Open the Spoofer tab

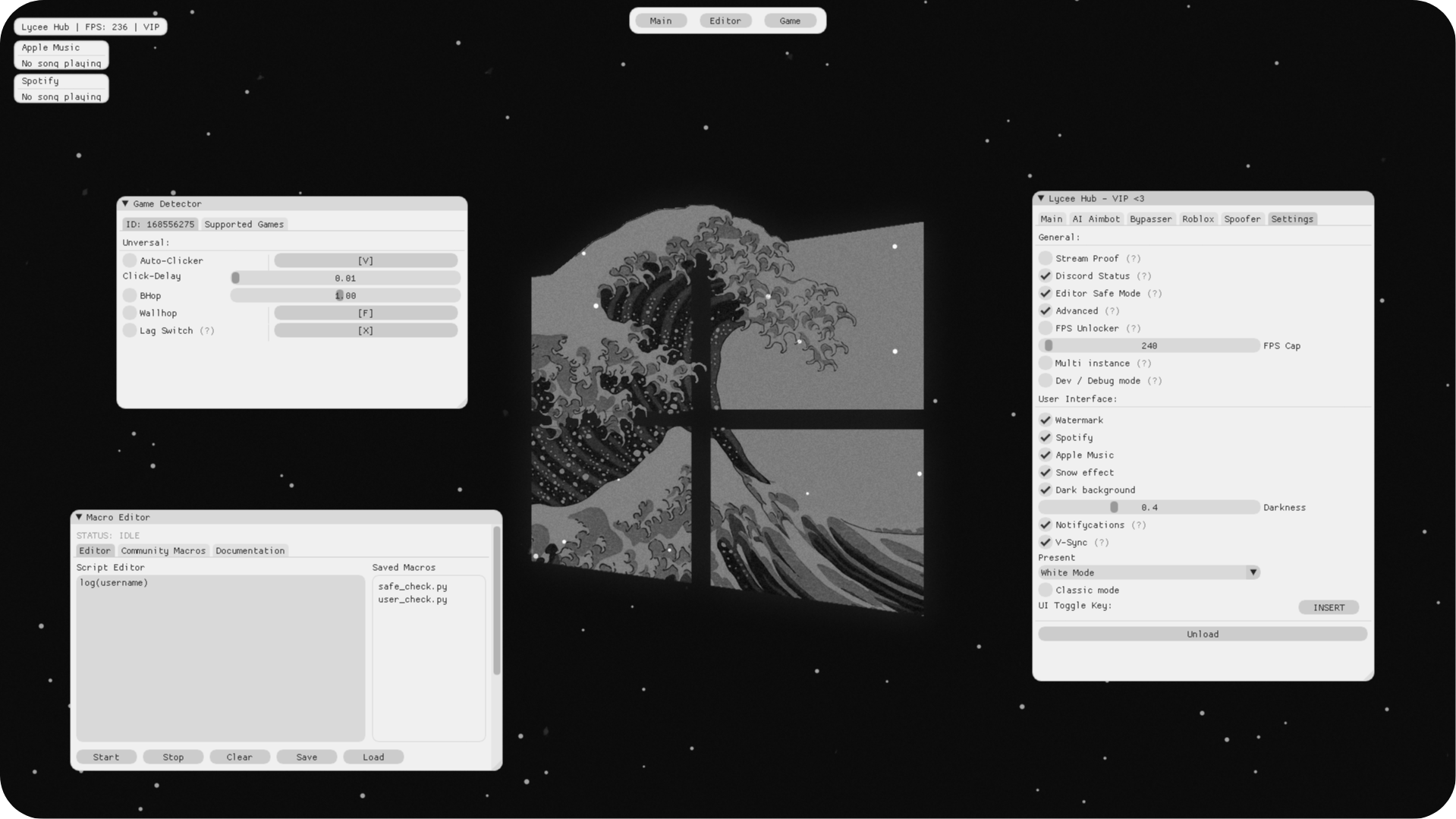click(x=1242, y=219)
